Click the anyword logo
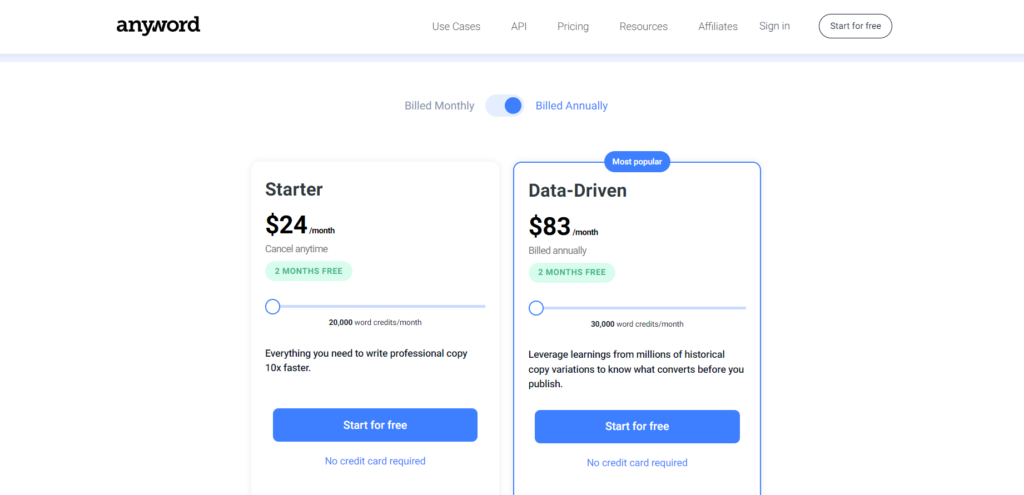 [158, 25]
